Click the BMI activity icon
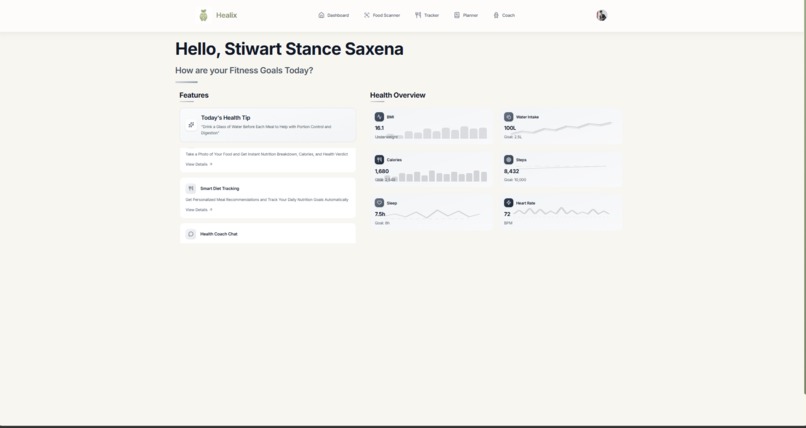806x428 pixels. pos(379,117)
